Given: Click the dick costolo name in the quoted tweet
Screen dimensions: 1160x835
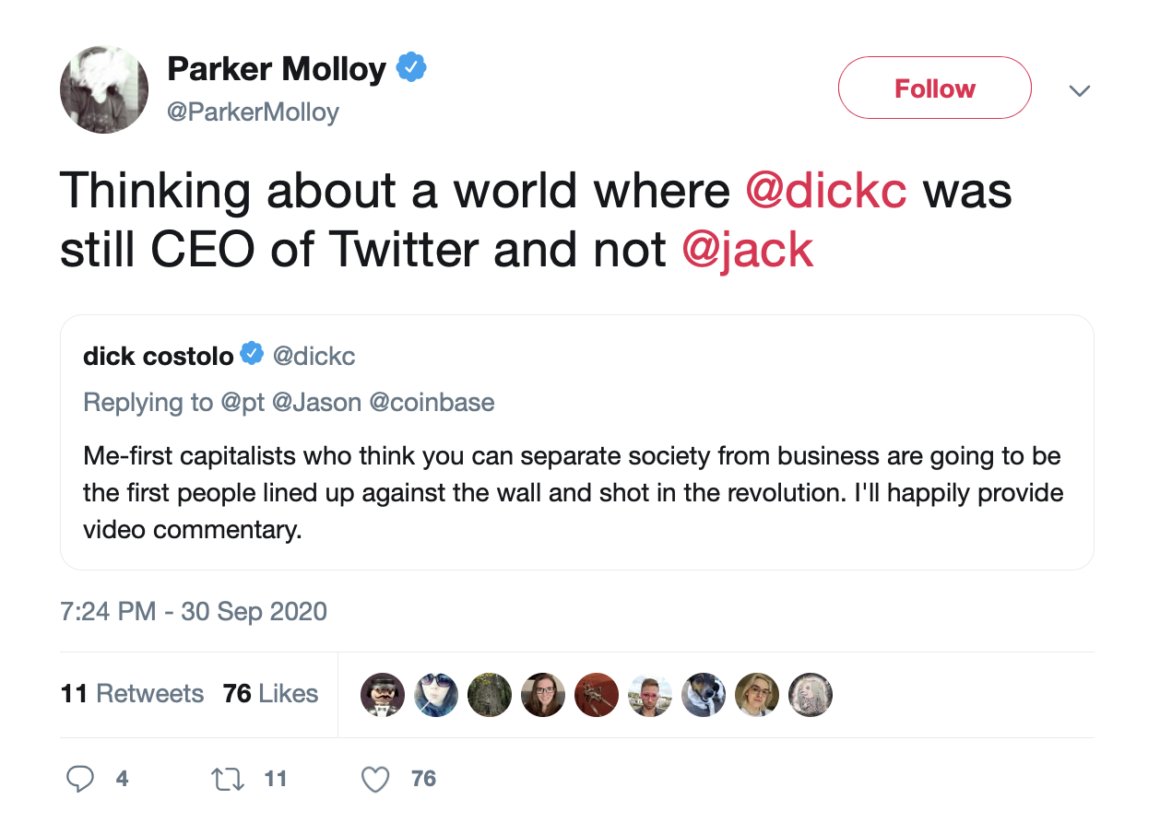Looking at the screenshot, I should [158, 356].
